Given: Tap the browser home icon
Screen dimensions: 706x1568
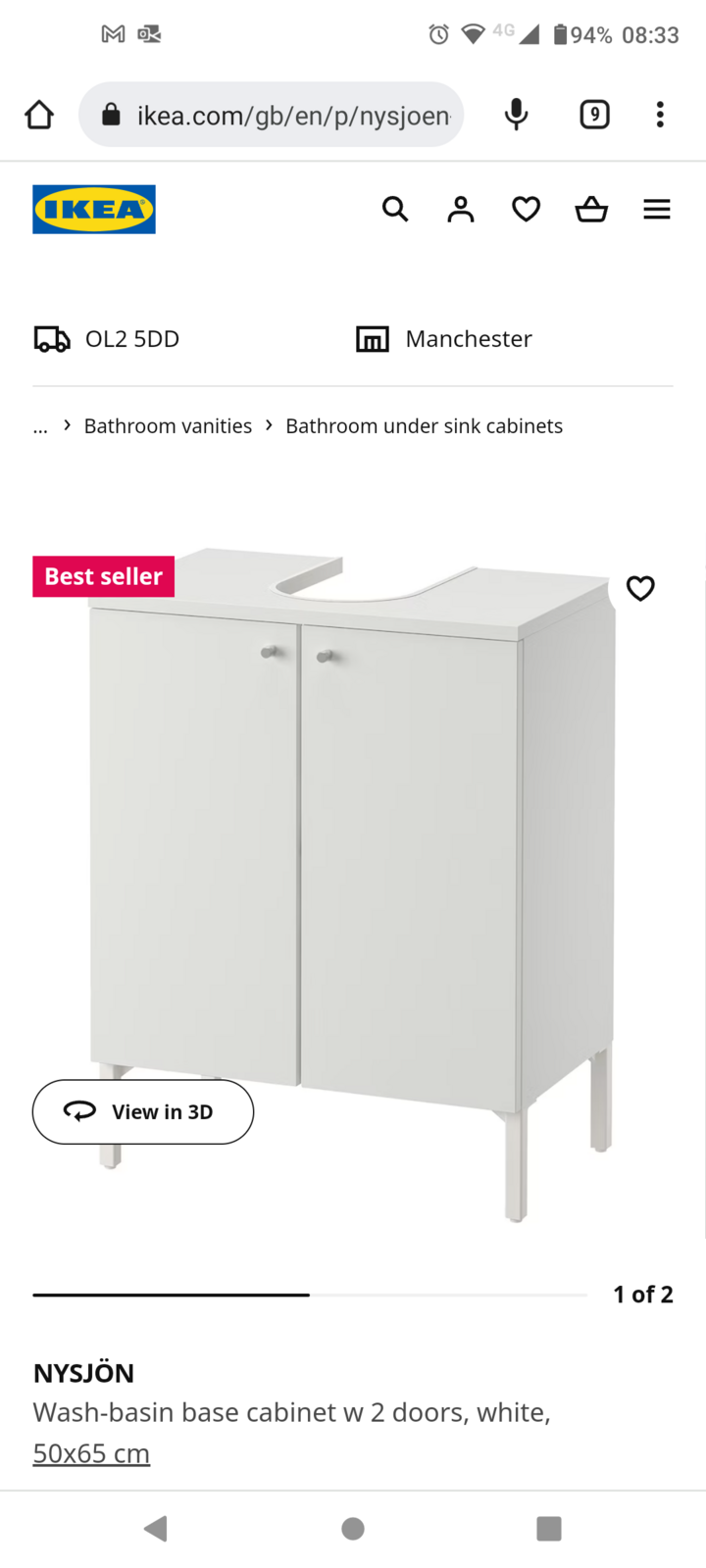Looking at the screenshot, I should [x=39, y=115].
